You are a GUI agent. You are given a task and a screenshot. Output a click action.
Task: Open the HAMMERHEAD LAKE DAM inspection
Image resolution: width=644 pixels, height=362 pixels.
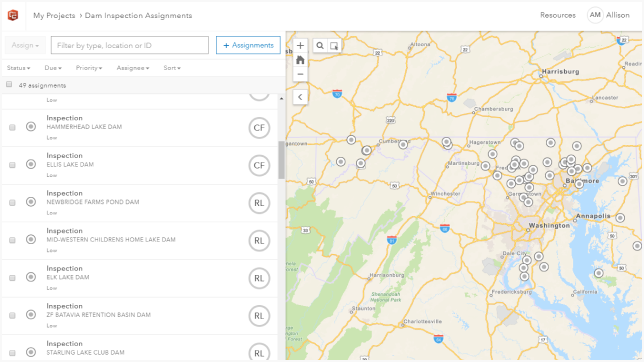coord(140,128)
